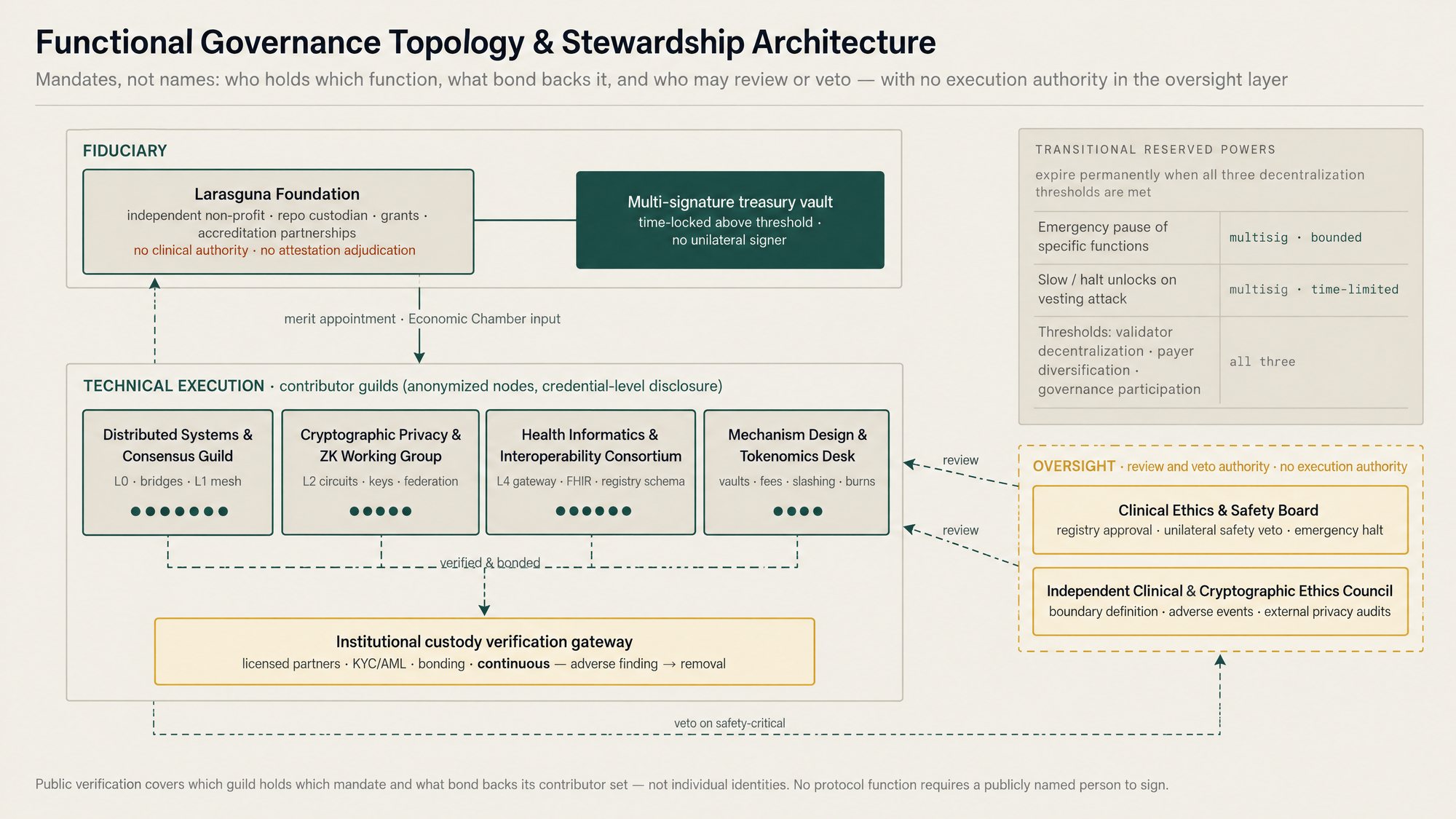
Task: Click the 'all three' table value
Action: [x=1262, y=362]
